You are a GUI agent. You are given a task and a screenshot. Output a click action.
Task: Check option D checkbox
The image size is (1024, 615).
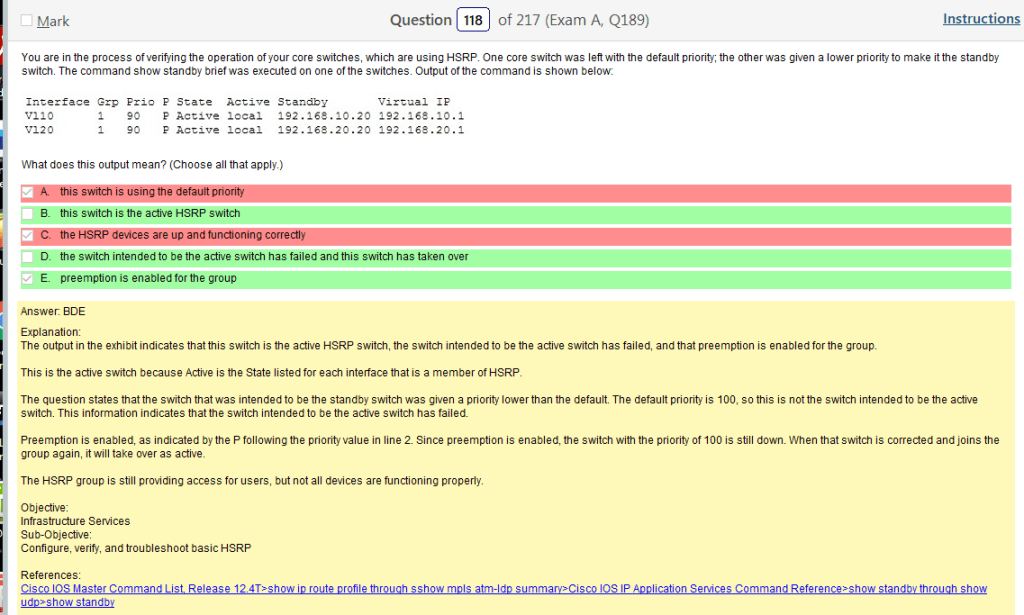click(28, 258)
